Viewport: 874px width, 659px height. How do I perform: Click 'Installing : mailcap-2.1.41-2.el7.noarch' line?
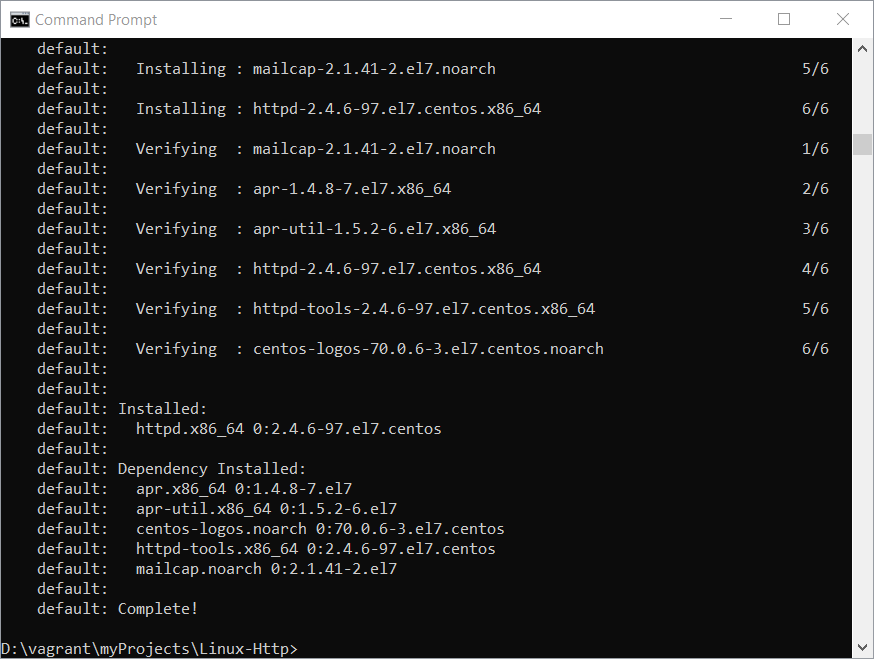(x=316, y=69)
